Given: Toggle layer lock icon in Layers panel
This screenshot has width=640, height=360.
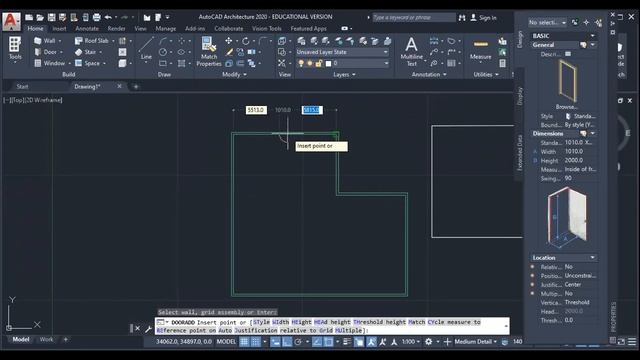Looking at the screenshot, I should point(318,63).
